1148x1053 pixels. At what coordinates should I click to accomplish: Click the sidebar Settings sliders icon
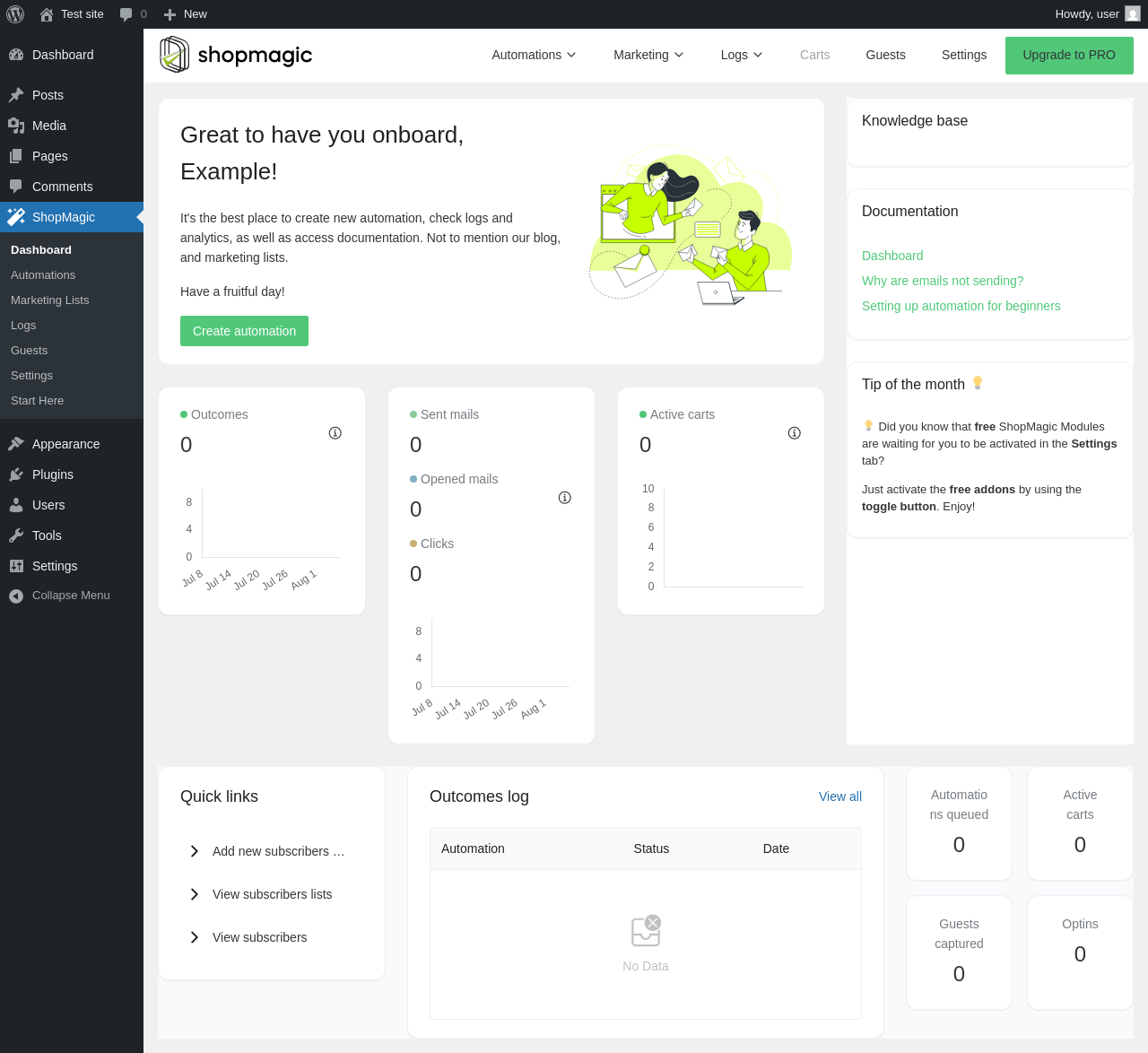point(16,566)
